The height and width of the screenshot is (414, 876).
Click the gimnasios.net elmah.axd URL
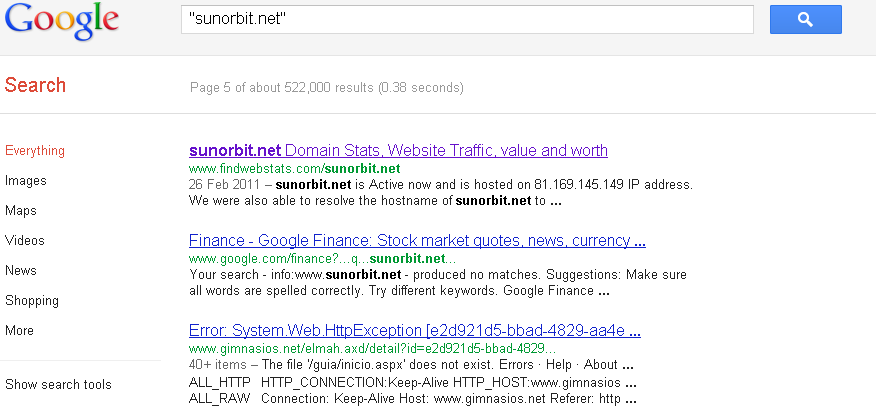[x=372, y=349]
